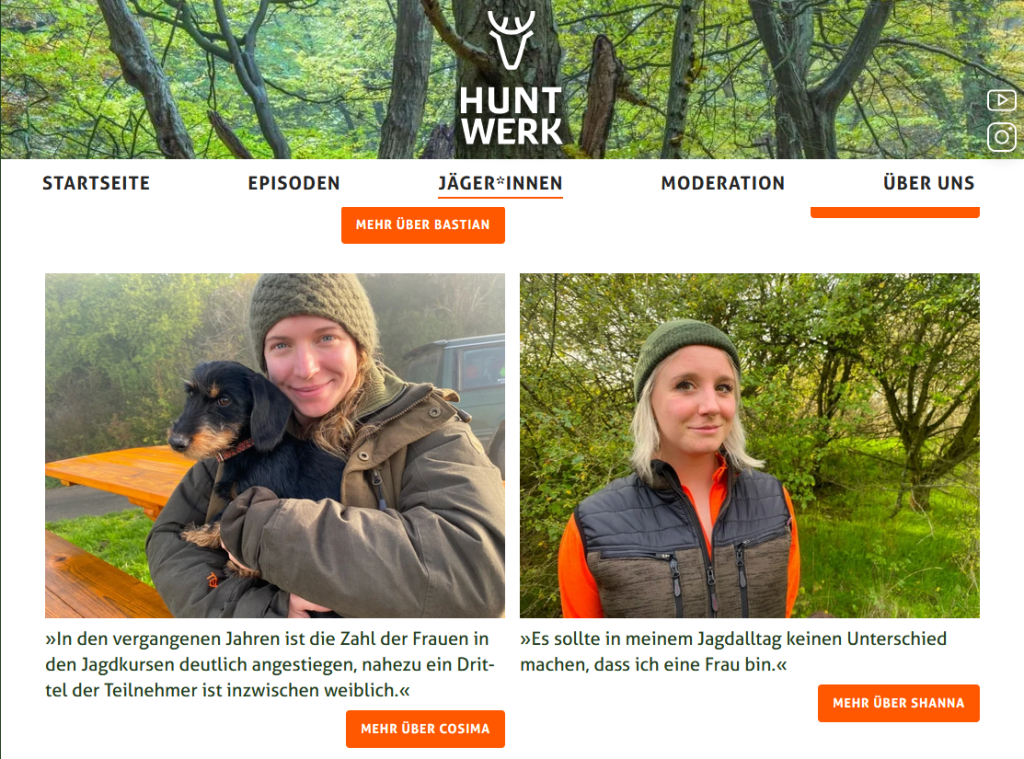Image resolution: width=1024 pixels, height=759 pixels.
Task: Open the YouTube channel icon
Action: tap(1001, 101)
